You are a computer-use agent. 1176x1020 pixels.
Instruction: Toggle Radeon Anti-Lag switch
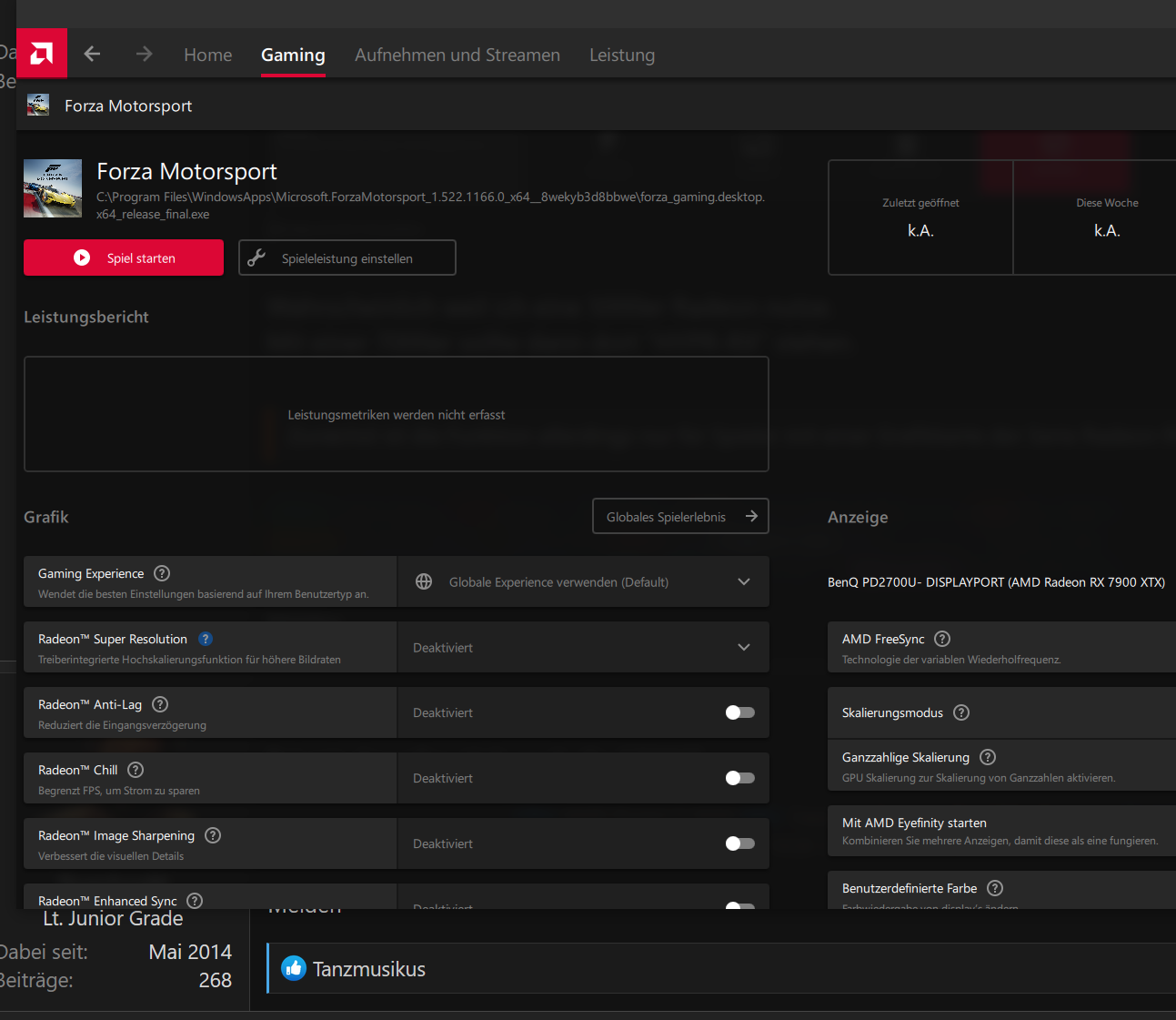(x=739, y=712)
